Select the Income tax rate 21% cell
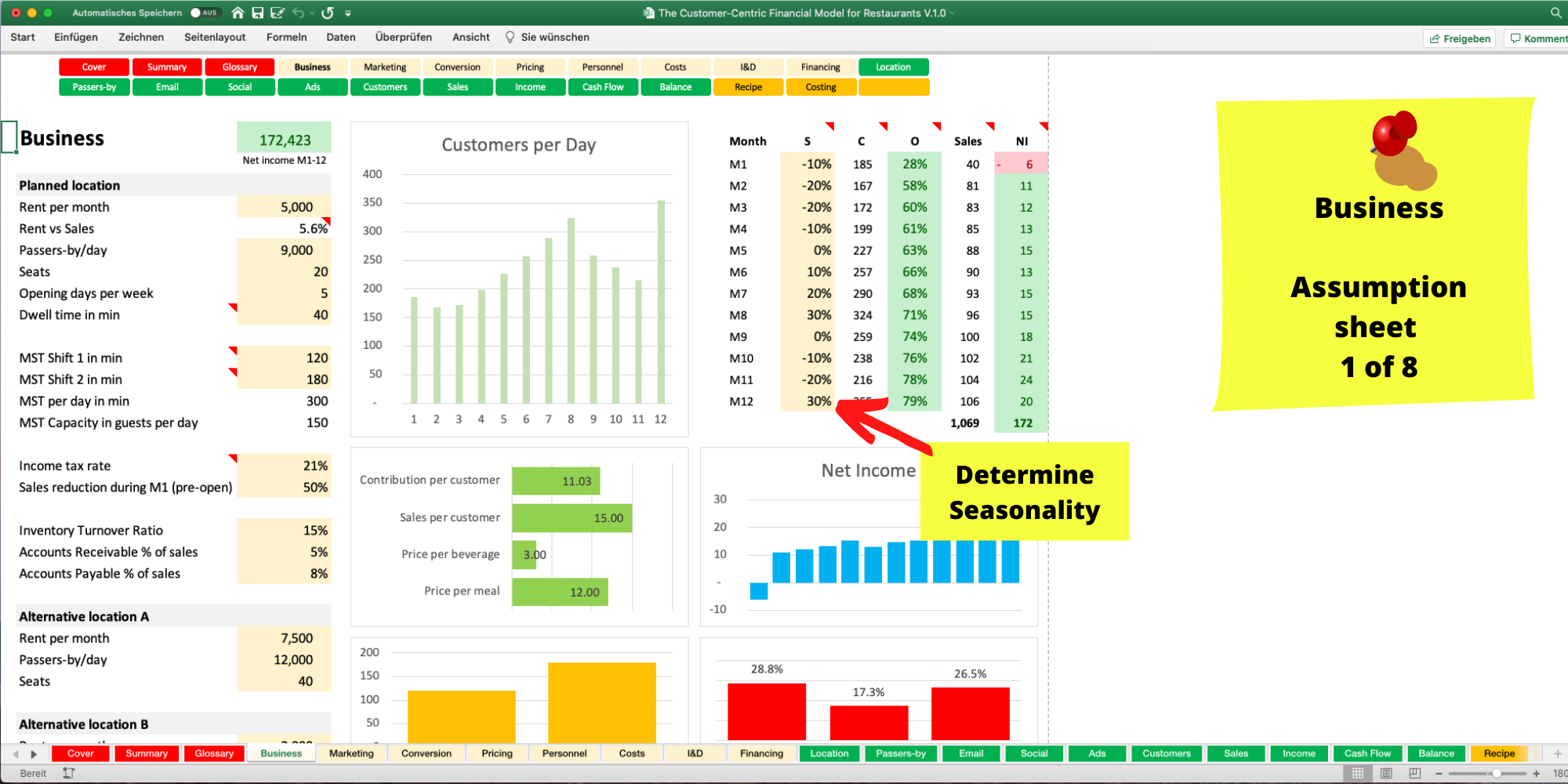Image resolution: width=1568 pixels, height=784 pixels. 284,466
